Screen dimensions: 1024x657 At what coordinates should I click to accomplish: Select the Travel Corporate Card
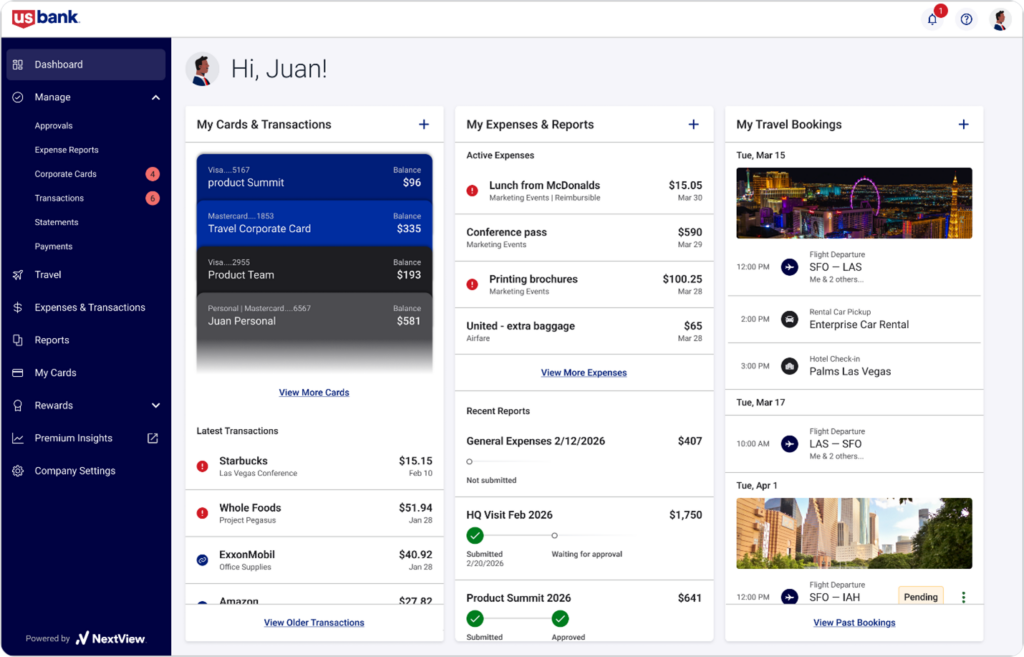click(x=314, y=223)
